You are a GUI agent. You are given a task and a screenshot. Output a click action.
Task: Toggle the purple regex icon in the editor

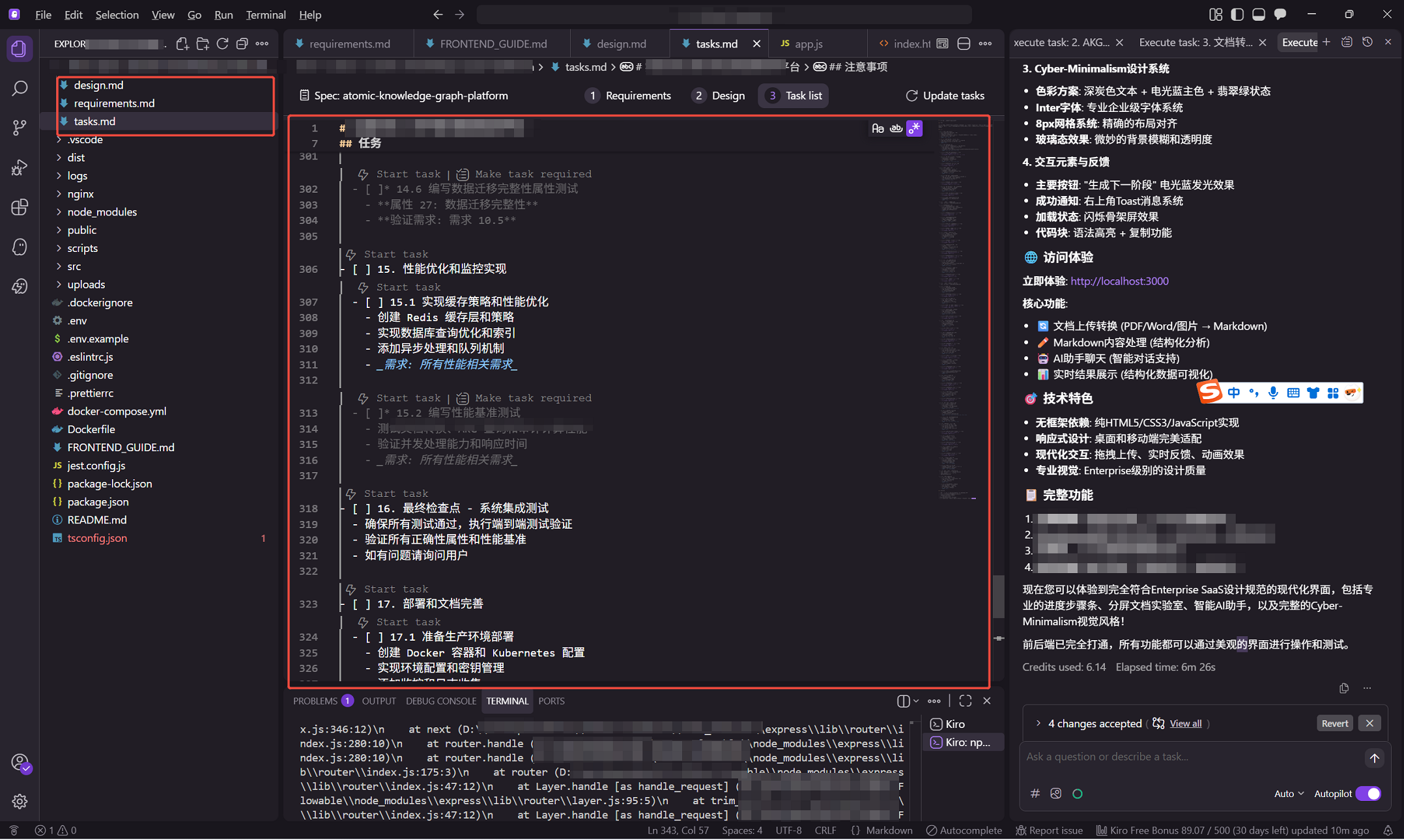914,128
